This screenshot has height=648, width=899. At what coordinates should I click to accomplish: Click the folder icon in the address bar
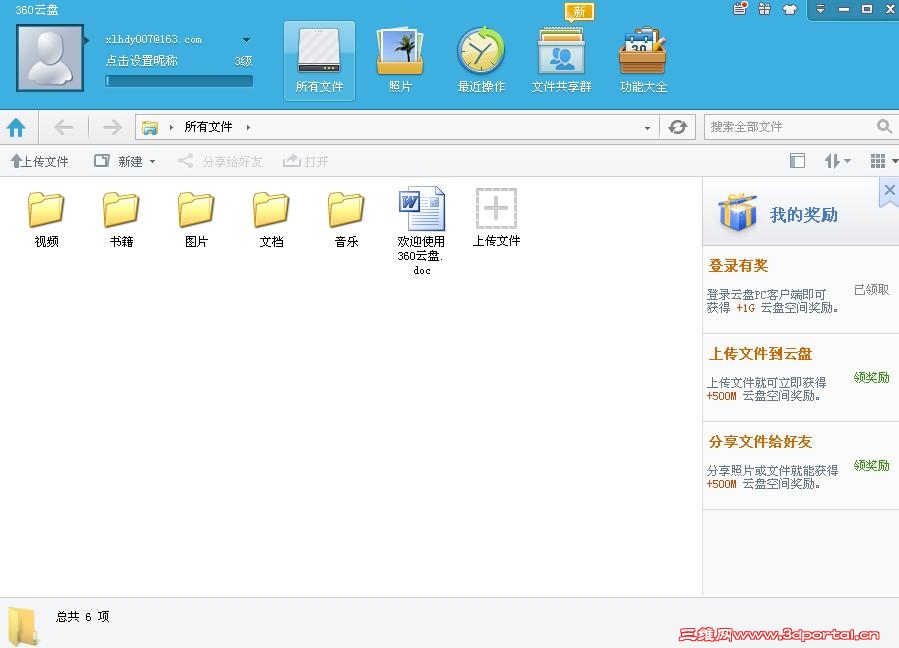click(150, 127)
